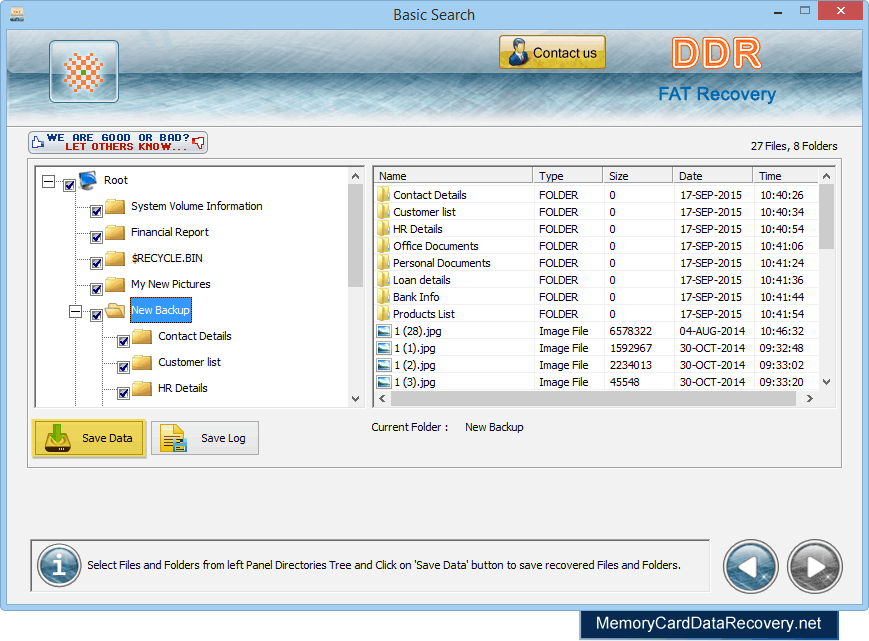Select HR Details row in file list
This screenshot has width=869, height=641.
596,229
